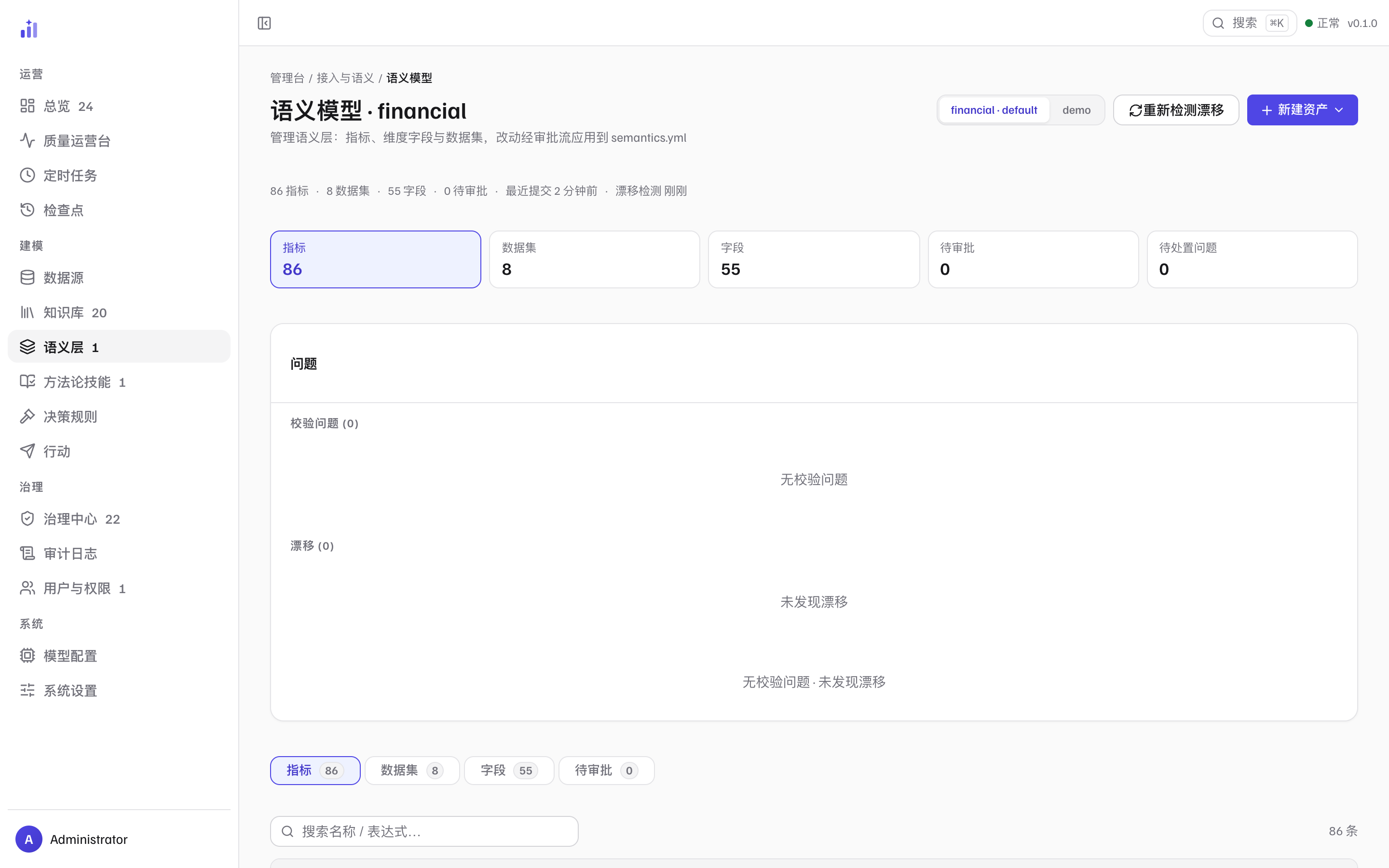Open 知识库 library icon
Image resolution: width=1389 pixels, height=868 pixels.
pyautogui.click(x=27, y=312)
